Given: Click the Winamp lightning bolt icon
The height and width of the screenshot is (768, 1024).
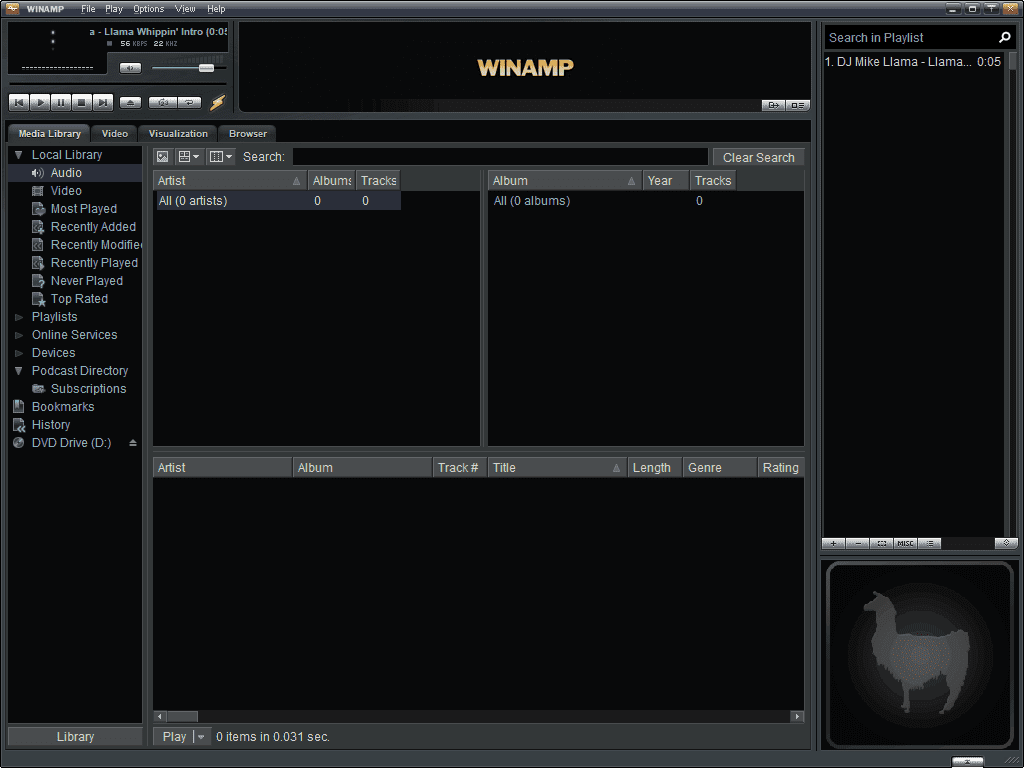Looking at the screenshot, I should point(217,103).
